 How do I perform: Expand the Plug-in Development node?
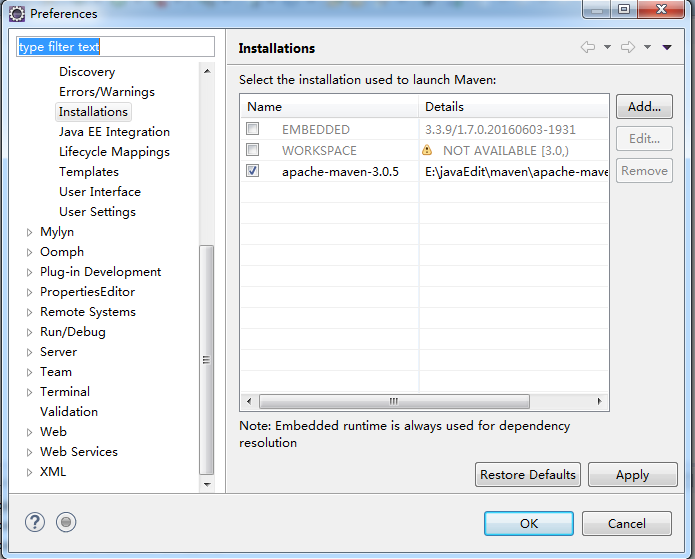[x=29, y=272]
